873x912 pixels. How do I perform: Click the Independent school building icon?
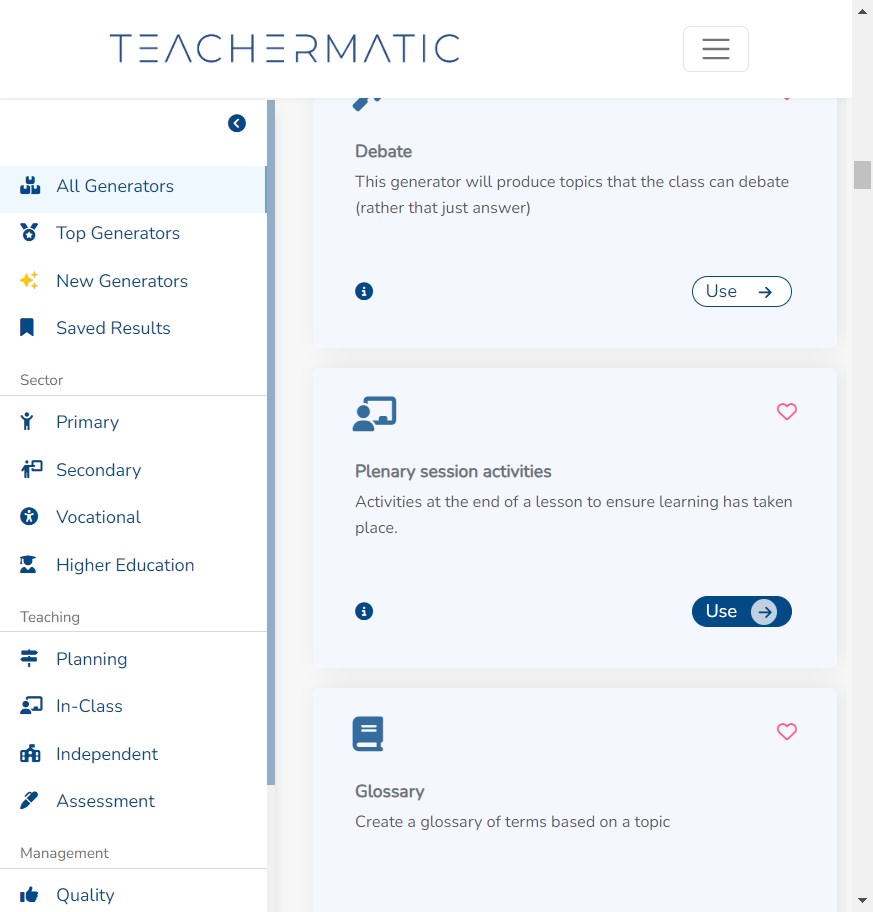click(x=30, y=753)
